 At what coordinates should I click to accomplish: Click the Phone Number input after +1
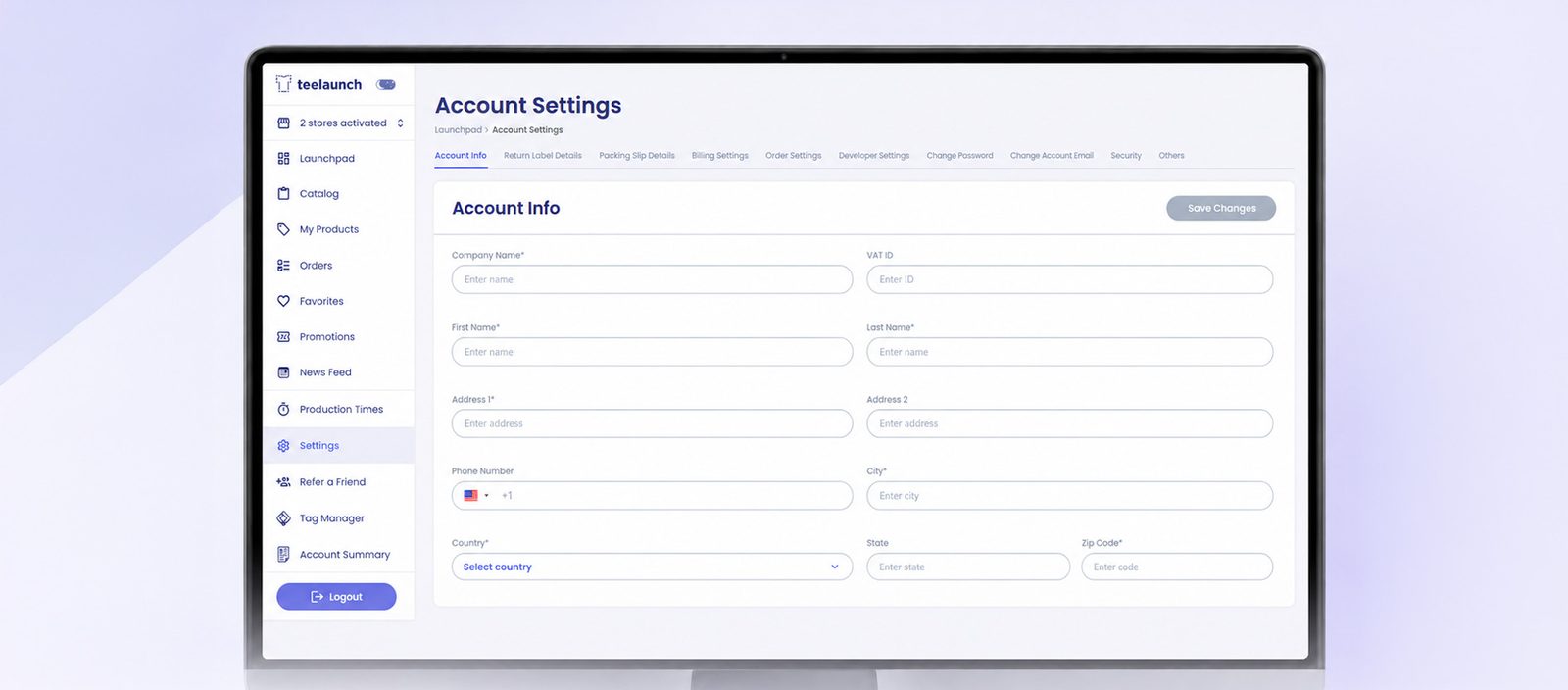pyautogui.click(x=674, y=496)
